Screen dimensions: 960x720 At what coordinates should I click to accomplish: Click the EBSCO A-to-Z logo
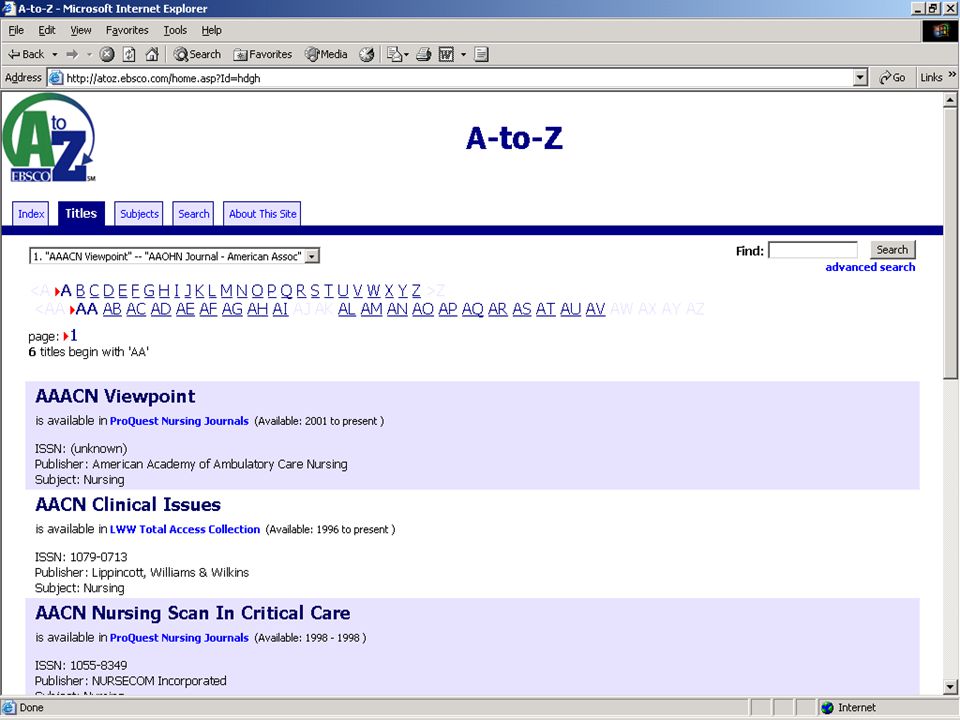pyautogui.click(x=49, y=138)
